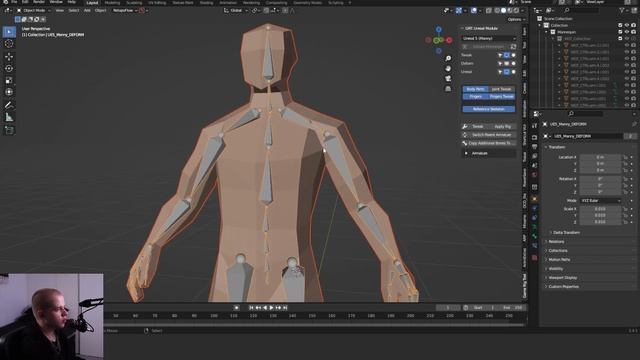This screenshot has height=360, width=640.
Task: Click Switch Parent Armature button
Action: click(x=489, y=135)
